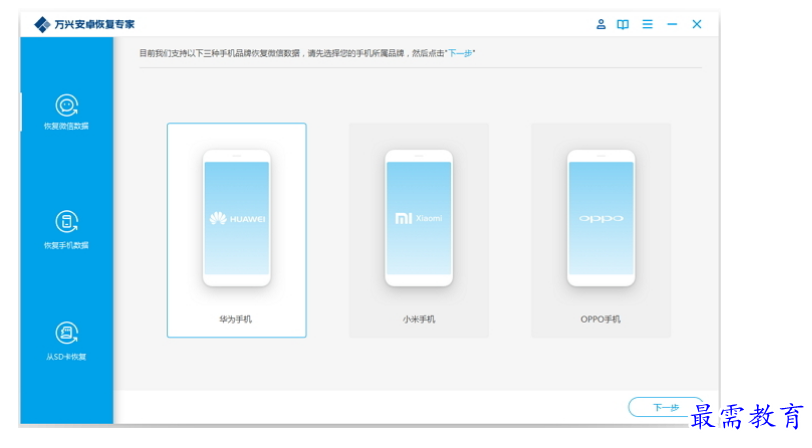
Task: Click the 恢复微信数据 text label
Action: click(x=66, y=126)
